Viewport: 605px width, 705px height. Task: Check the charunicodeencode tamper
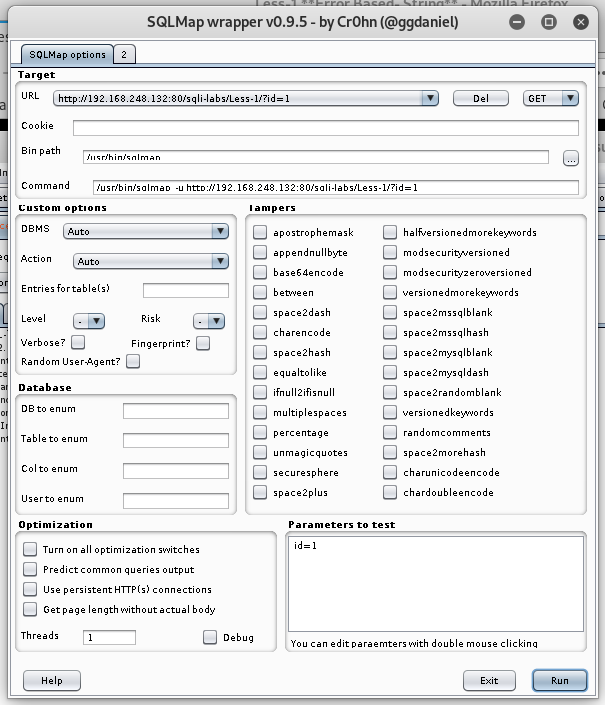tap(390, 472)
